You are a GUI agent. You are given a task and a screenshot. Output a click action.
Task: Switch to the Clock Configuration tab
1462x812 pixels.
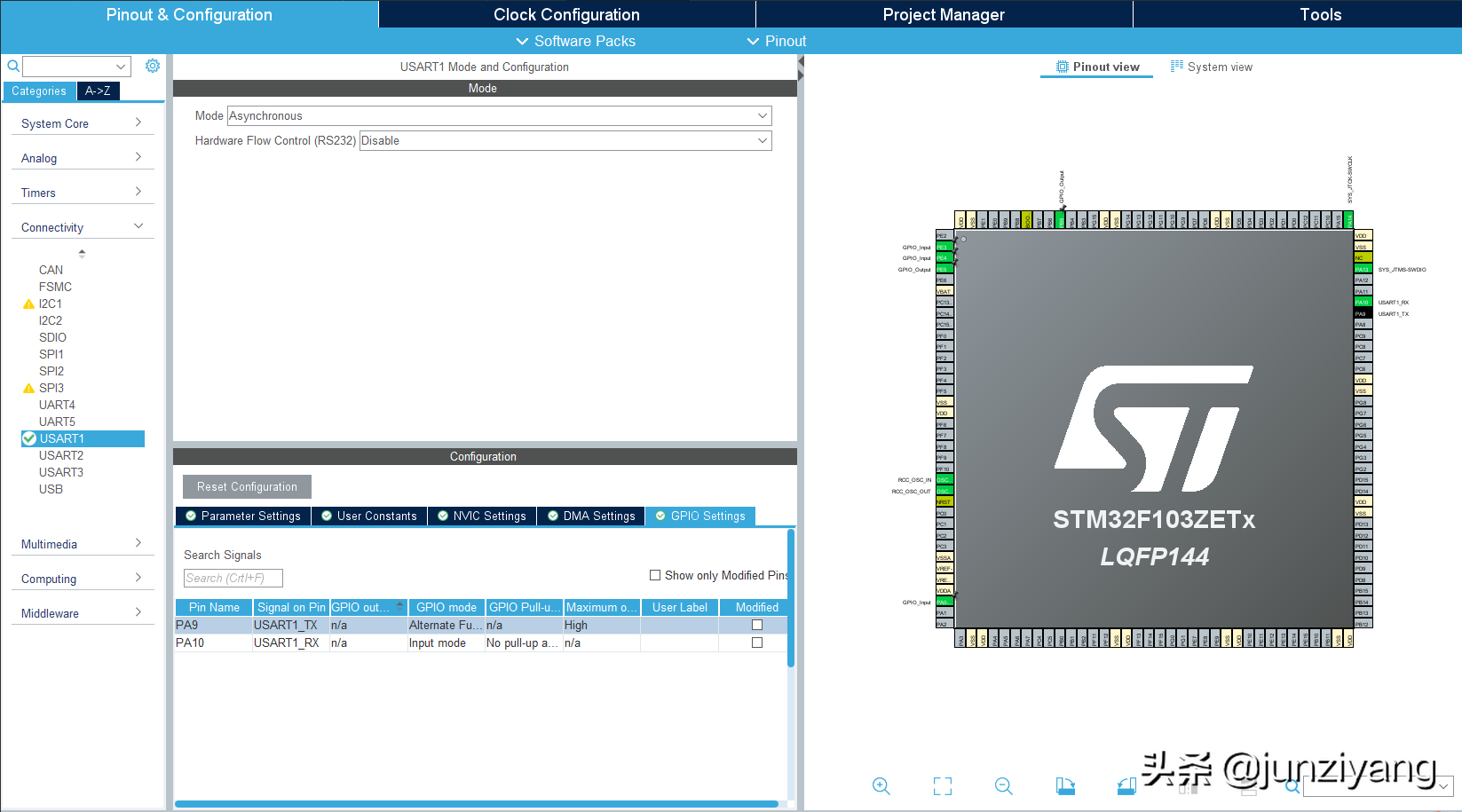(x=566, y=14)
